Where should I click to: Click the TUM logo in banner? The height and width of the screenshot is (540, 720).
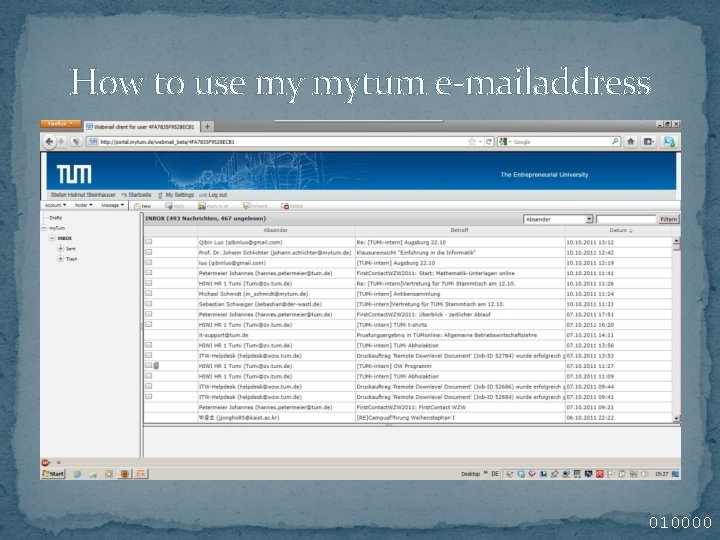click(74, 174)
